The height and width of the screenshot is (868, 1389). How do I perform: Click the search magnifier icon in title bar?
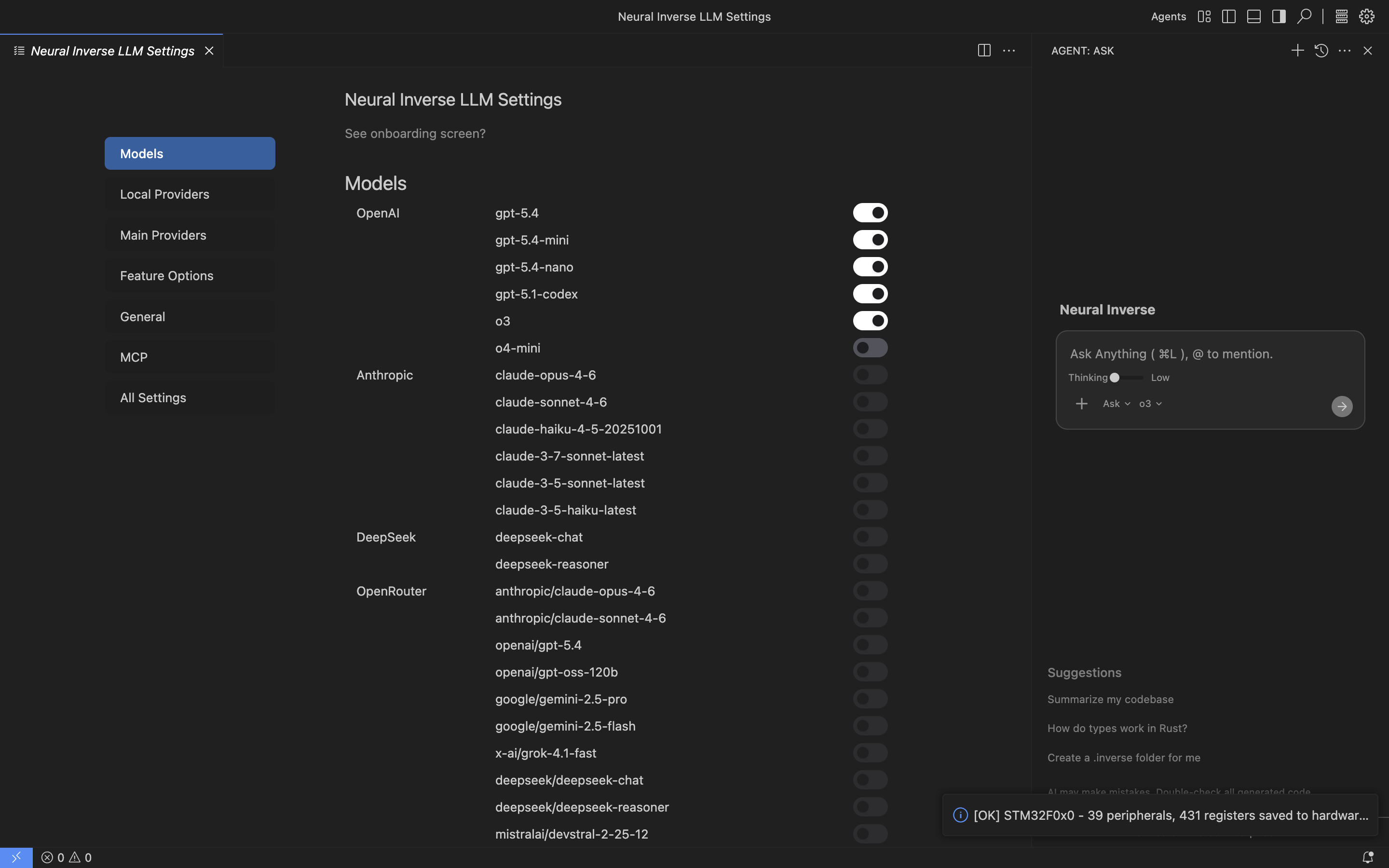1304,17
